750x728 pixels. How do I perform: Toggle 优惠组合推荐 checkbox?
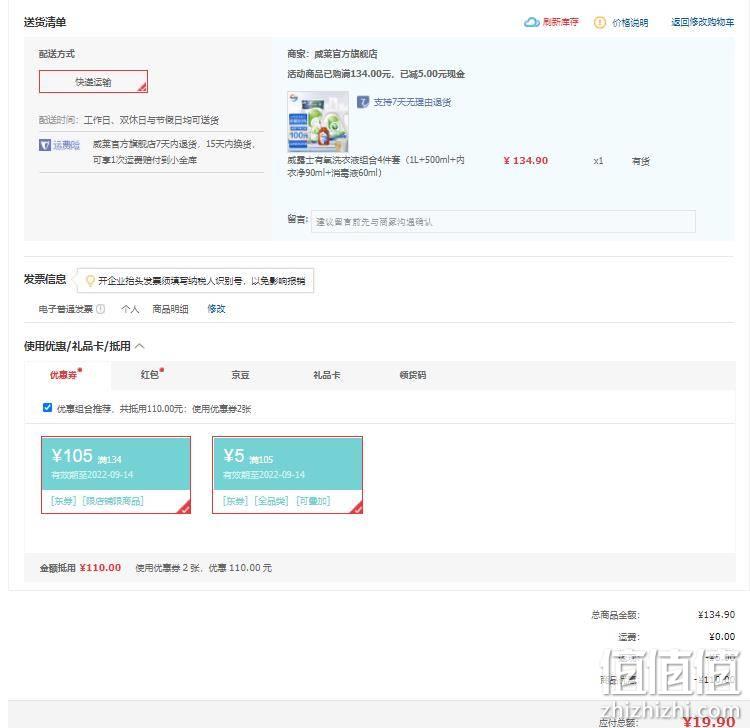[47, 408]
